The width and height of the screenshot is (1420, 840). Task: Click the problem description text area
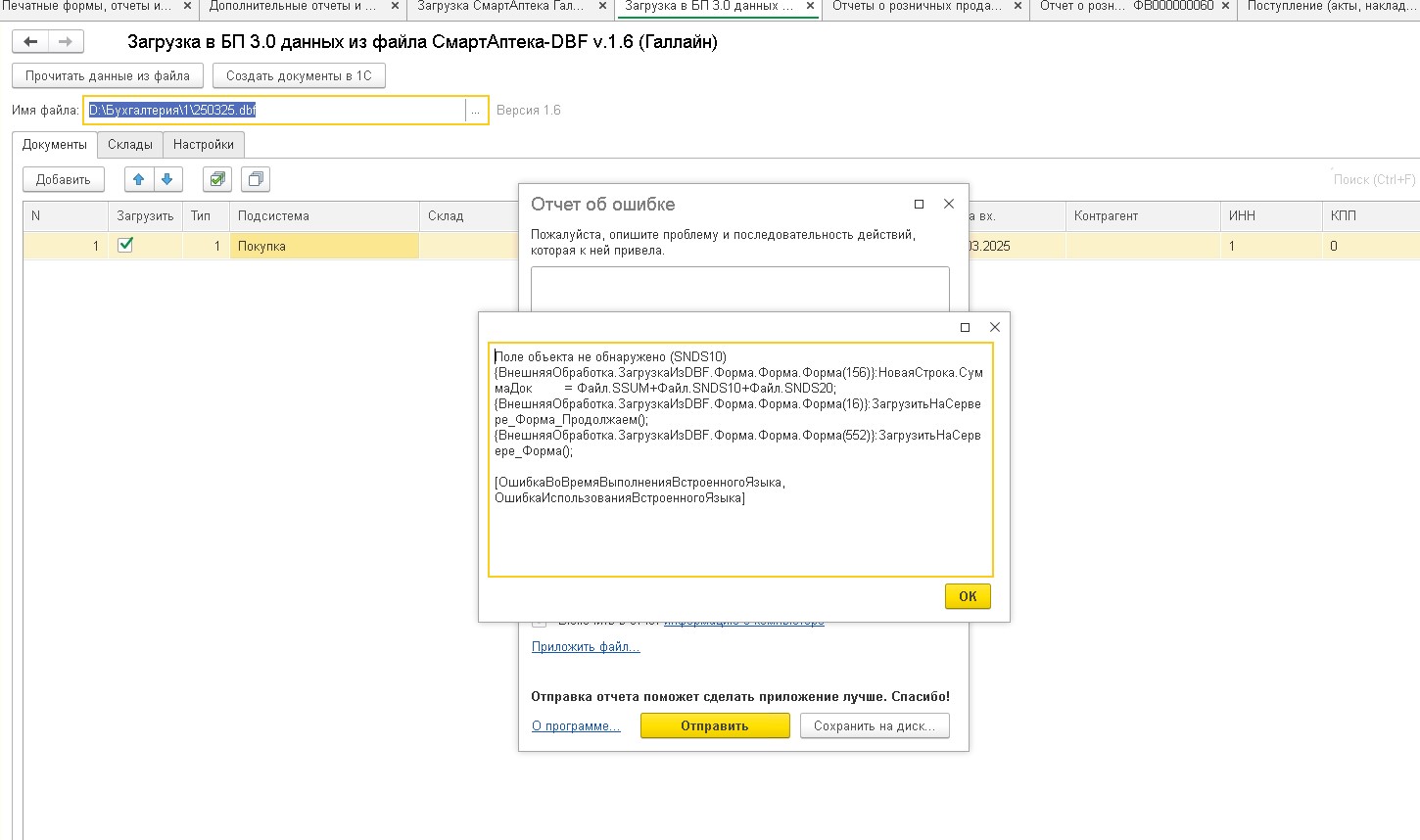(x=740, y=289)
